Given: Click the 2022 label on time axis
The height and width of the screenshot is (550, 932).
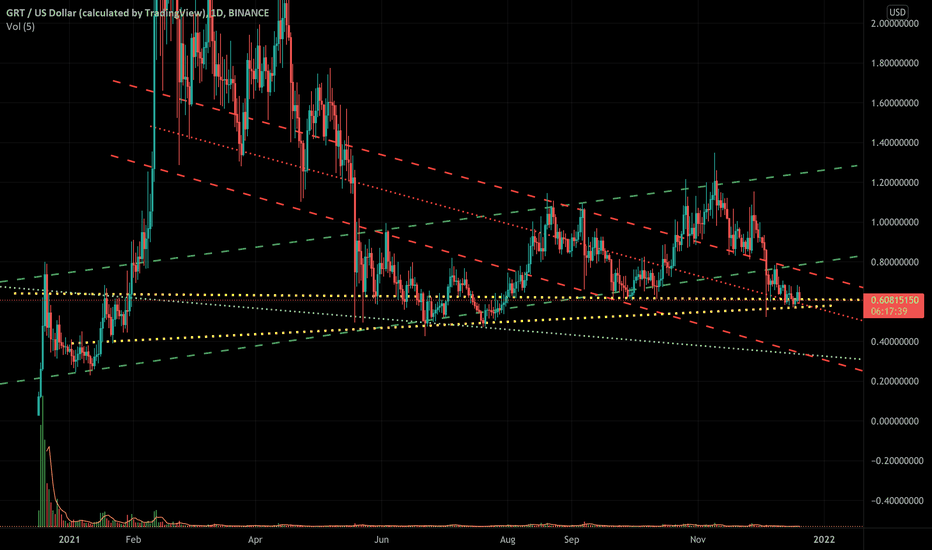Looking at the screenshot, I should click(x=824, y=540).
